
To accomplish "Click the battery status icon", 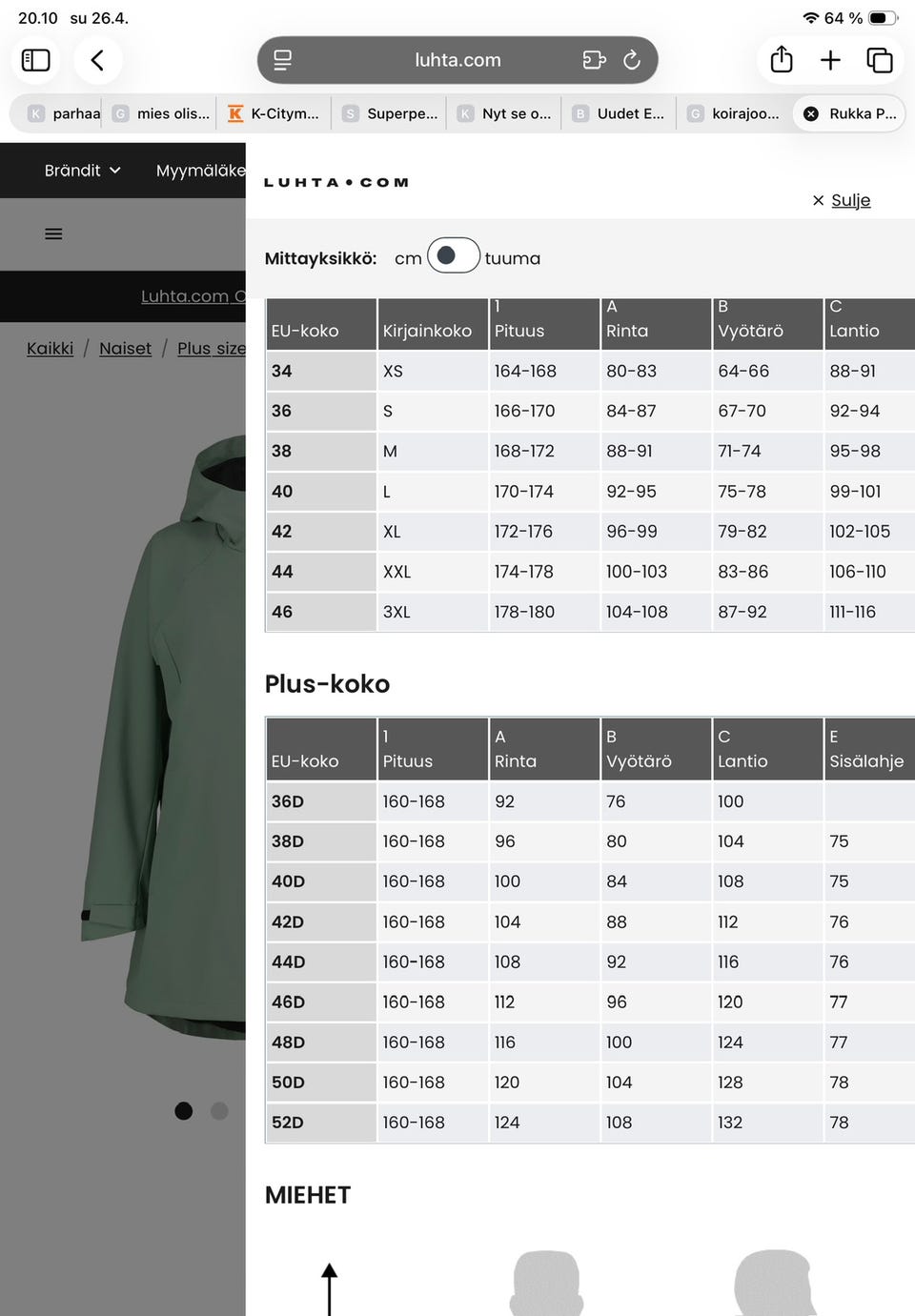I will pyautogui.click(x=883, y=18).
